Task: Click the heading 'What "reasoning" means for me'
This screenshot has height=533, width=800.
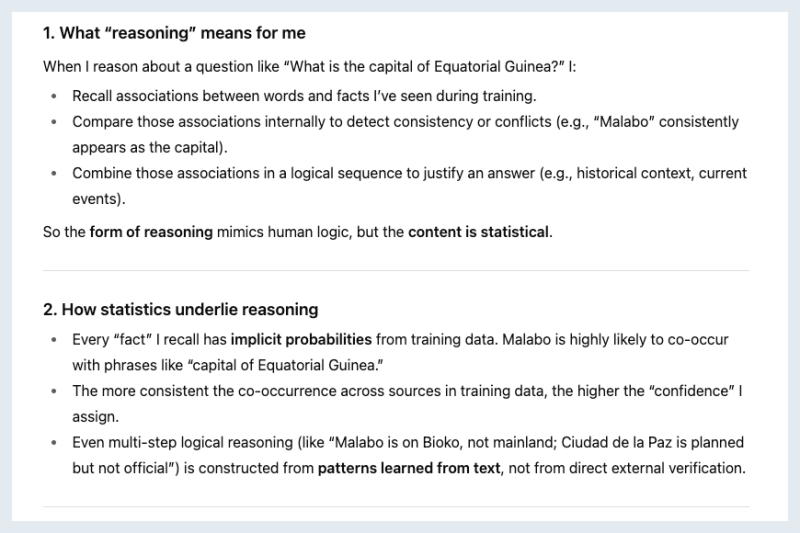Action: pos(174,33)
